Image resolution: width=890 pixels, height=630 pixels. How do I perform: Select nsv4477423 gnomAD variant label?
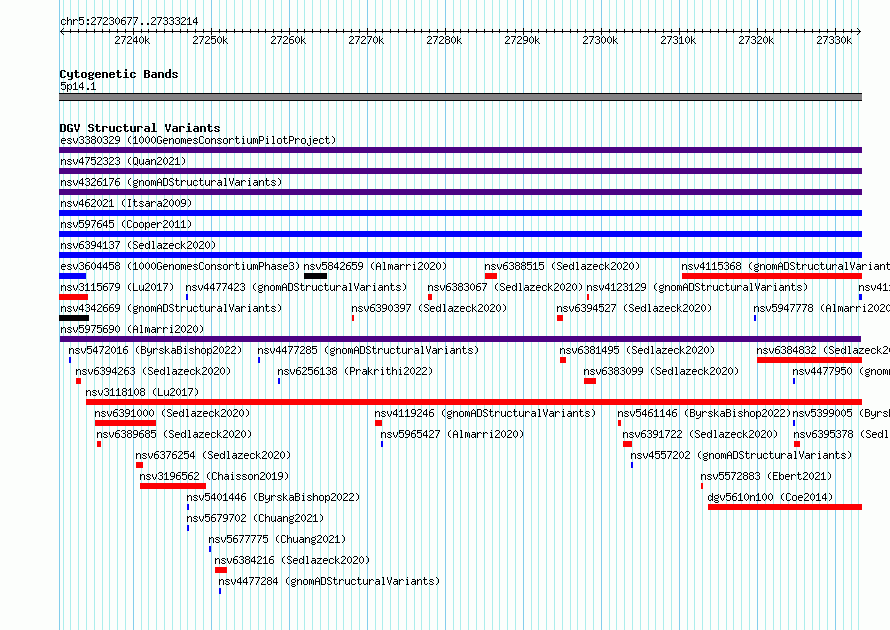pyautogui.click(x=296, y=287)
